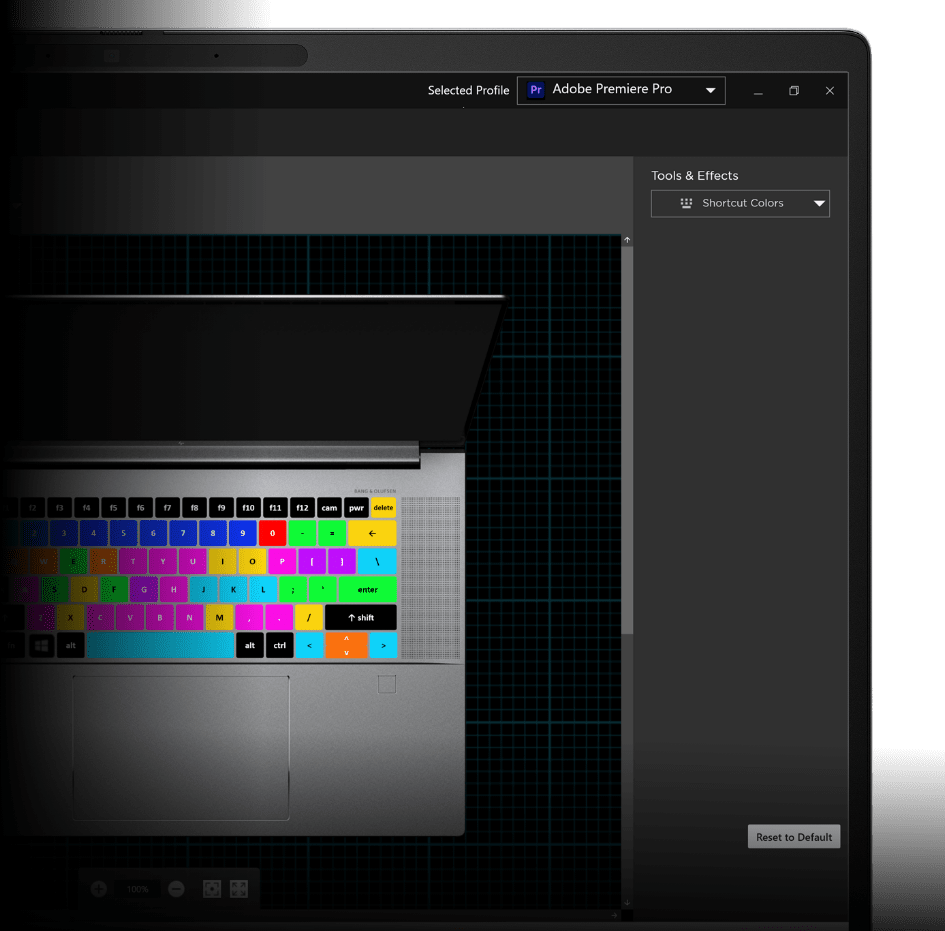Restore down the application window

tap(794, 90)
